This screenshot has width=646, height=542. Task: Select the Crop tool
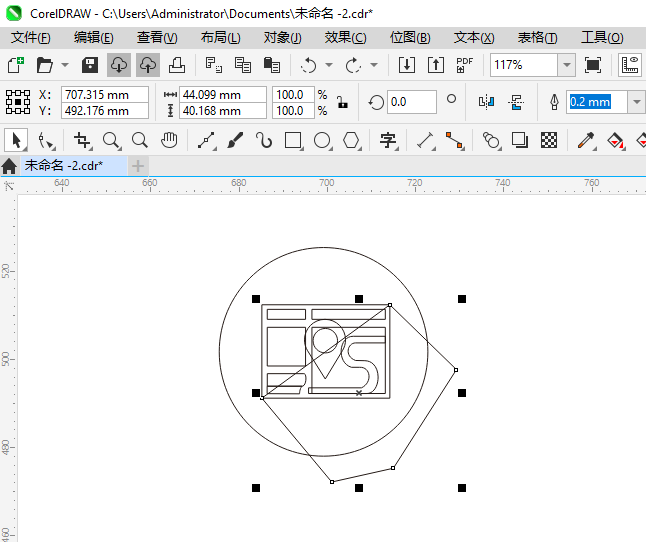click(83, 140)
